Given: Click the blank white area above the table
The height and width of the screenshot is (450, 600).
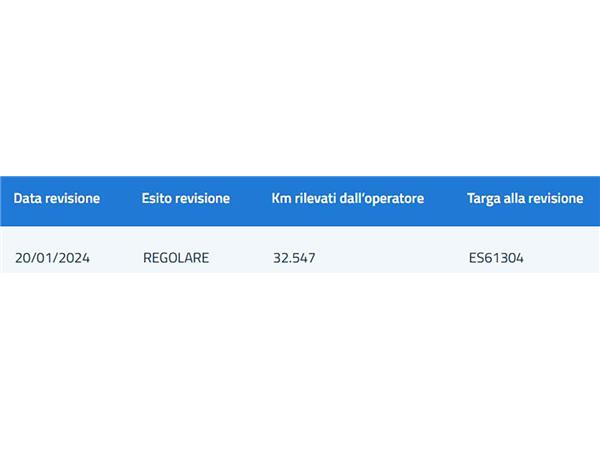Looking at the screenshot, I should pos(300,88).
